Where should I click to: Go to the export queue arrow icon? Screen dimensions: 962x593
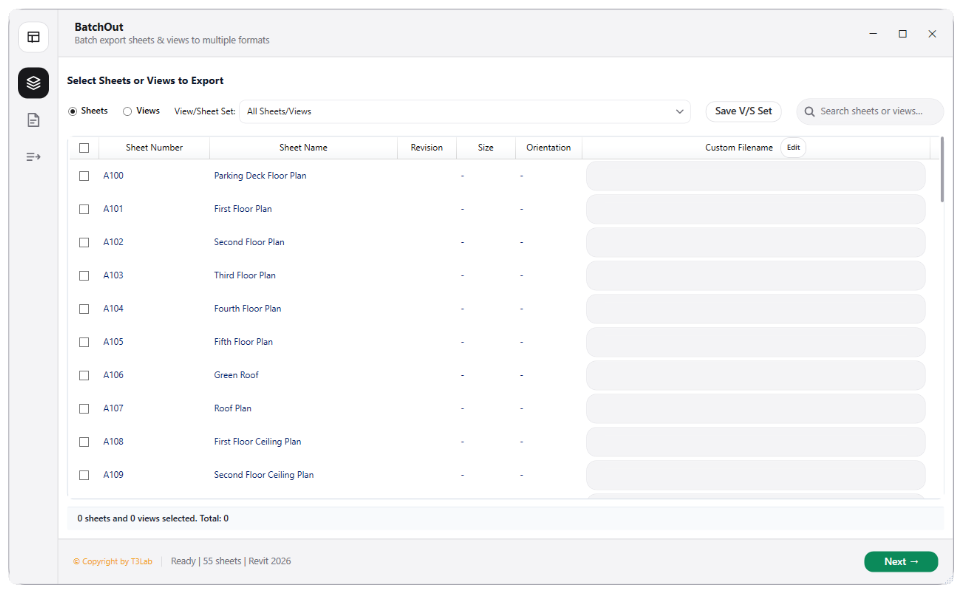point(33,157)
